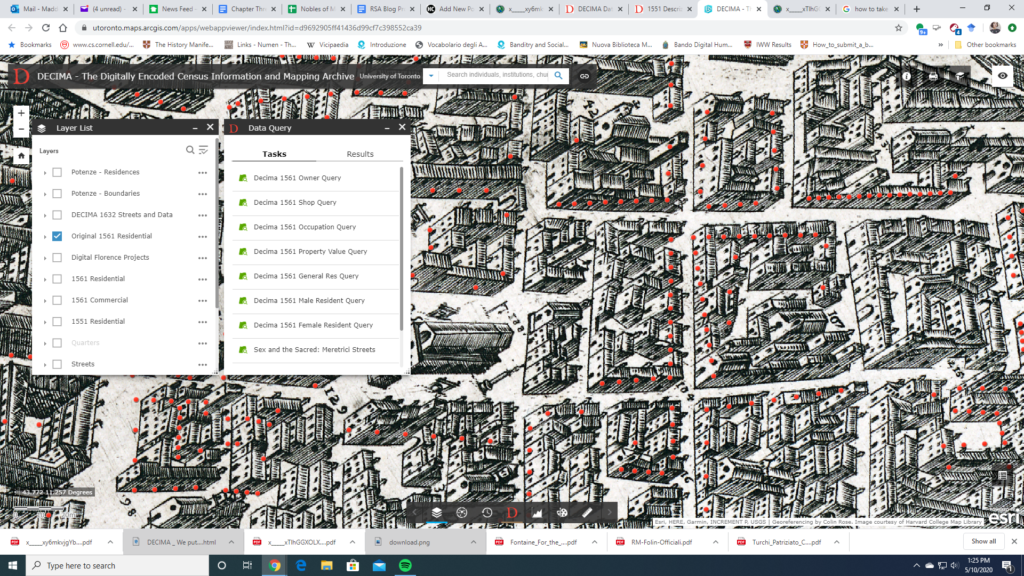Screen dimensions: 1024x576
Task: Enable the 1561 Commercial layer checkbox
Action: [57, 300]
